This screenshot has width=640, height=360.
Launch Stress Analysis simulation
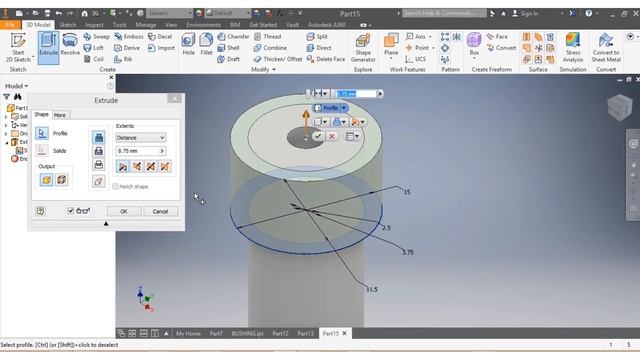pos(573,48)
